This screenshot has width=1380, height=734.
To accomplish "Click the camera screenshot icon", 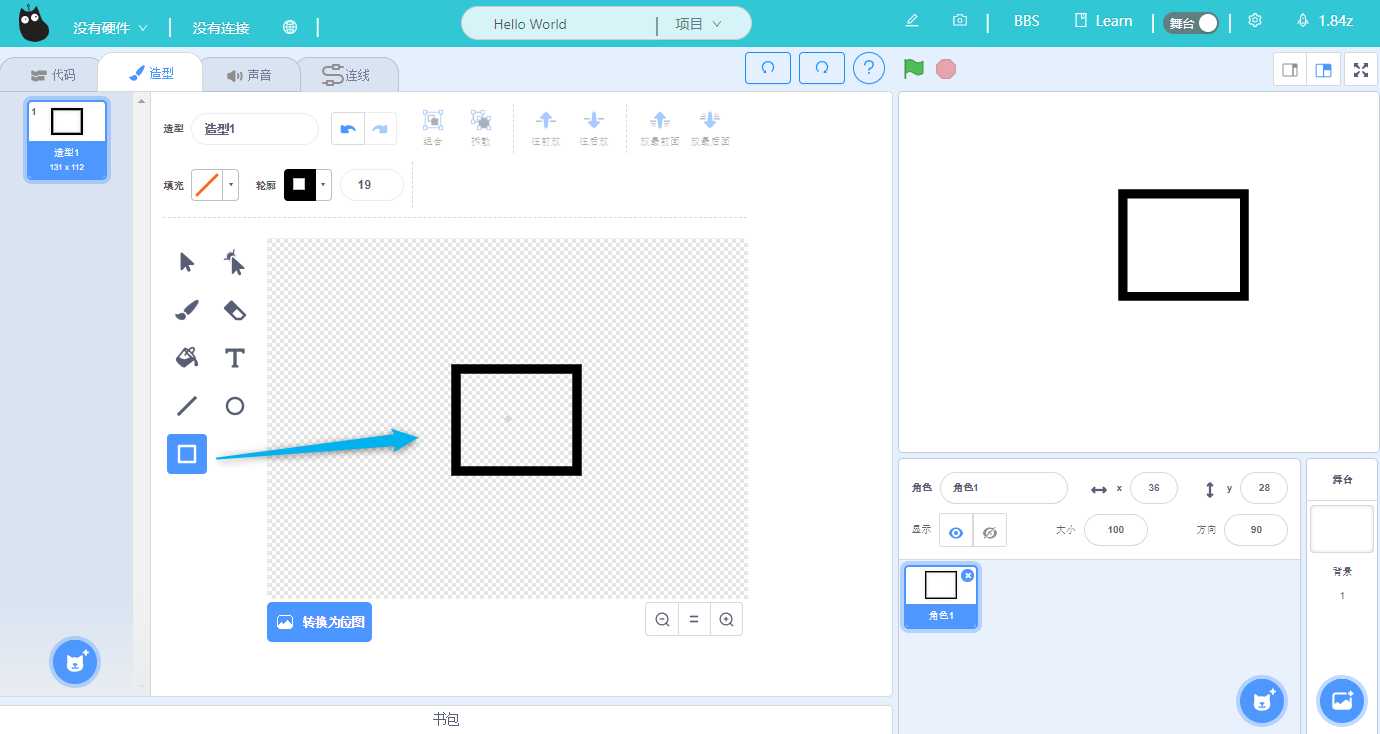I will coord(960,21).
